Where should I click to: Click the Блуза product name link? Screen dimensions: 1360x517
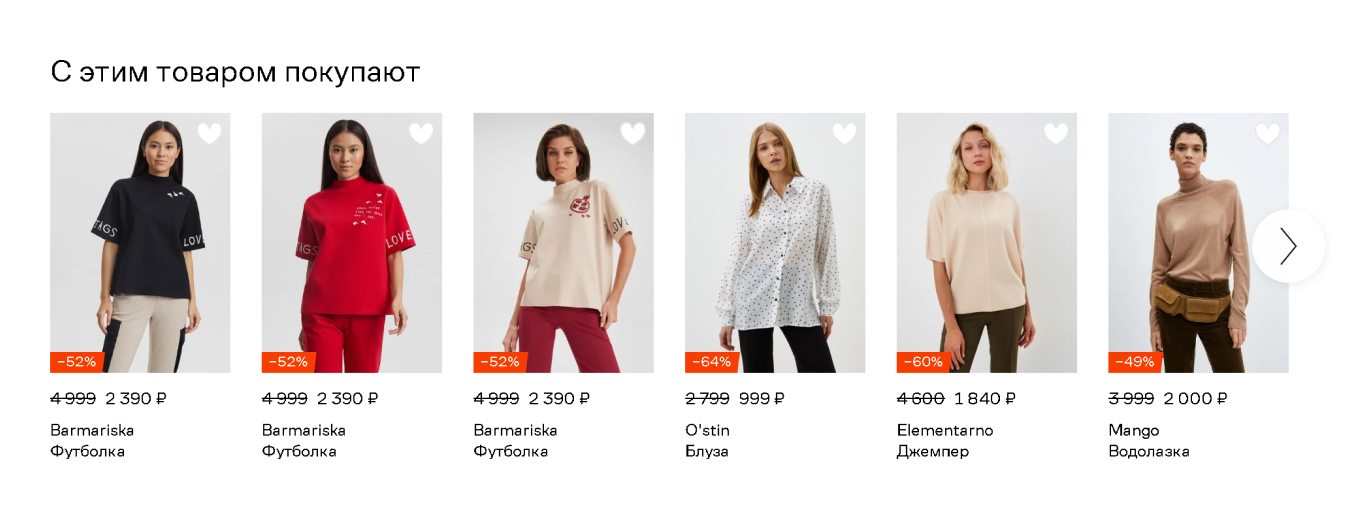pos(706,451)
